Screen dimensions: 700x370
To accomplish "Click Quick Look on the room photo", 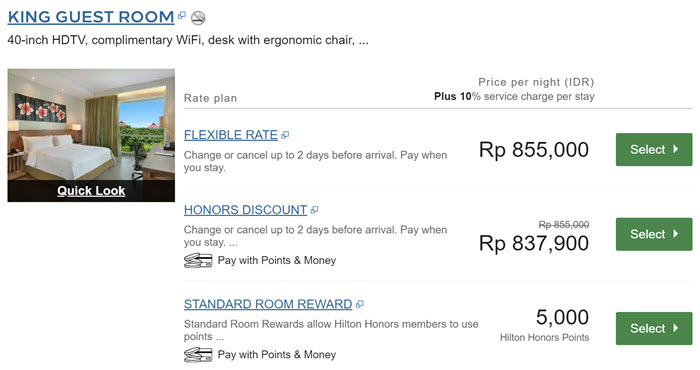I will coord(91,191).
